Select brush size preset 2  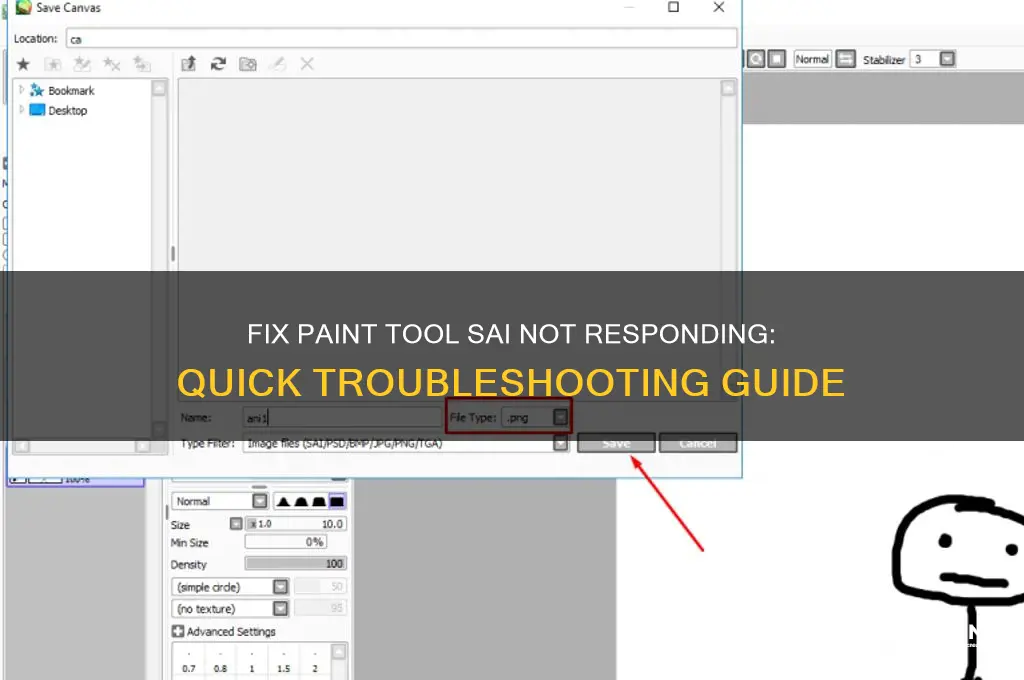[x=315, y=663]
